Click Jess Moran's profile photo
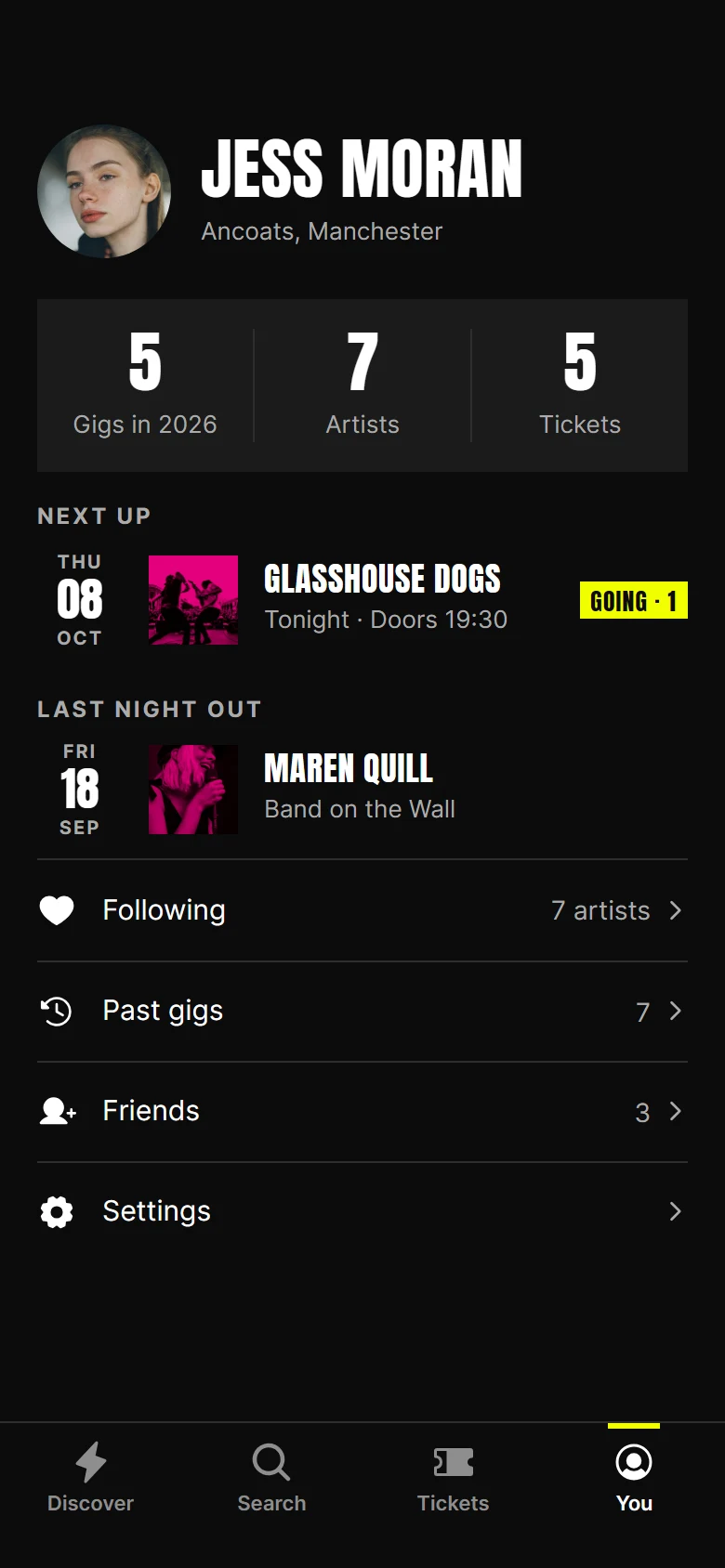 pyautogui.click(x=104, y=191)
